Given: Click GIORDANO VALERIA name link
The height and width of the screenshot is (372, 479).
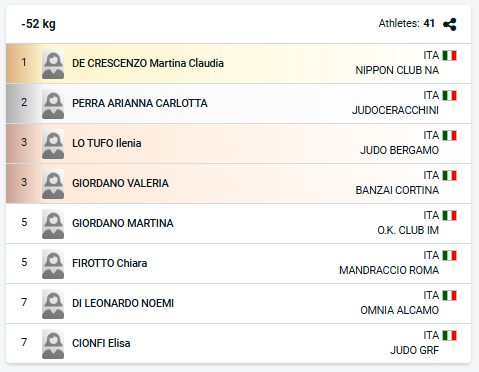Looking at the screenshot, I should pos(120,183).
